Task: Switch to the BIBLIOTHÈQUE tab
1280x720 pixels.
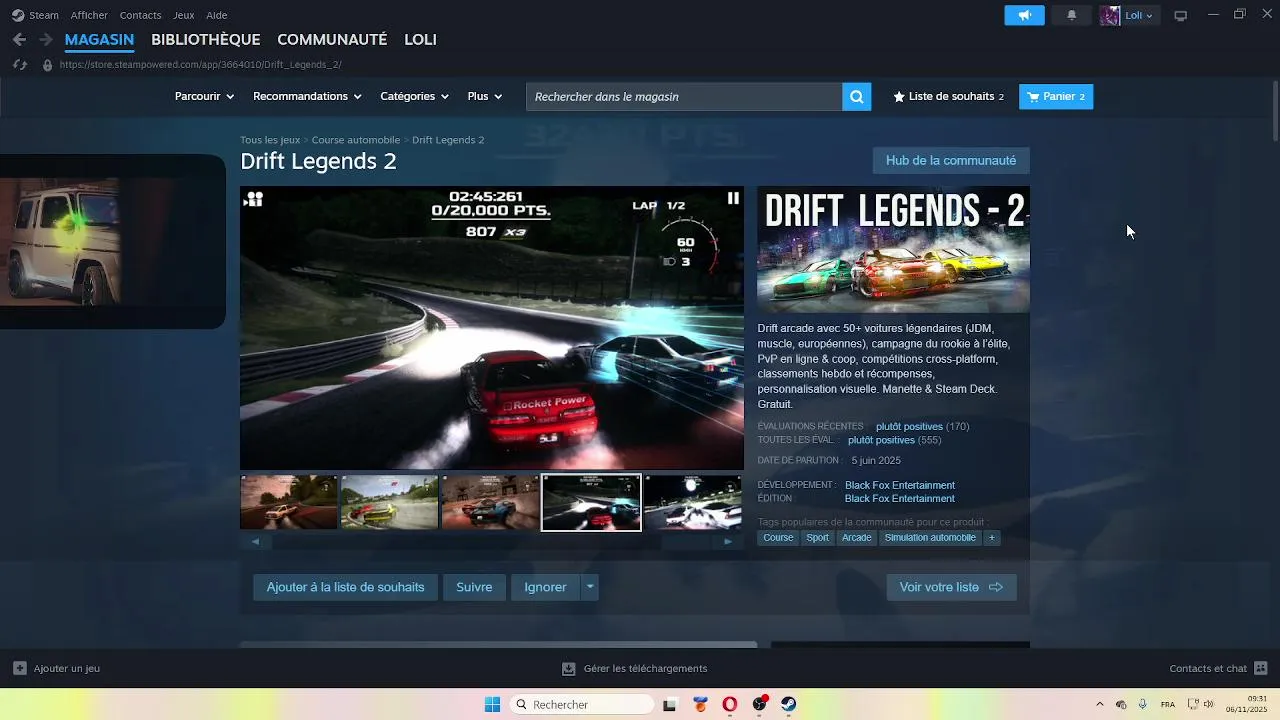Action: tap(205, 39)
